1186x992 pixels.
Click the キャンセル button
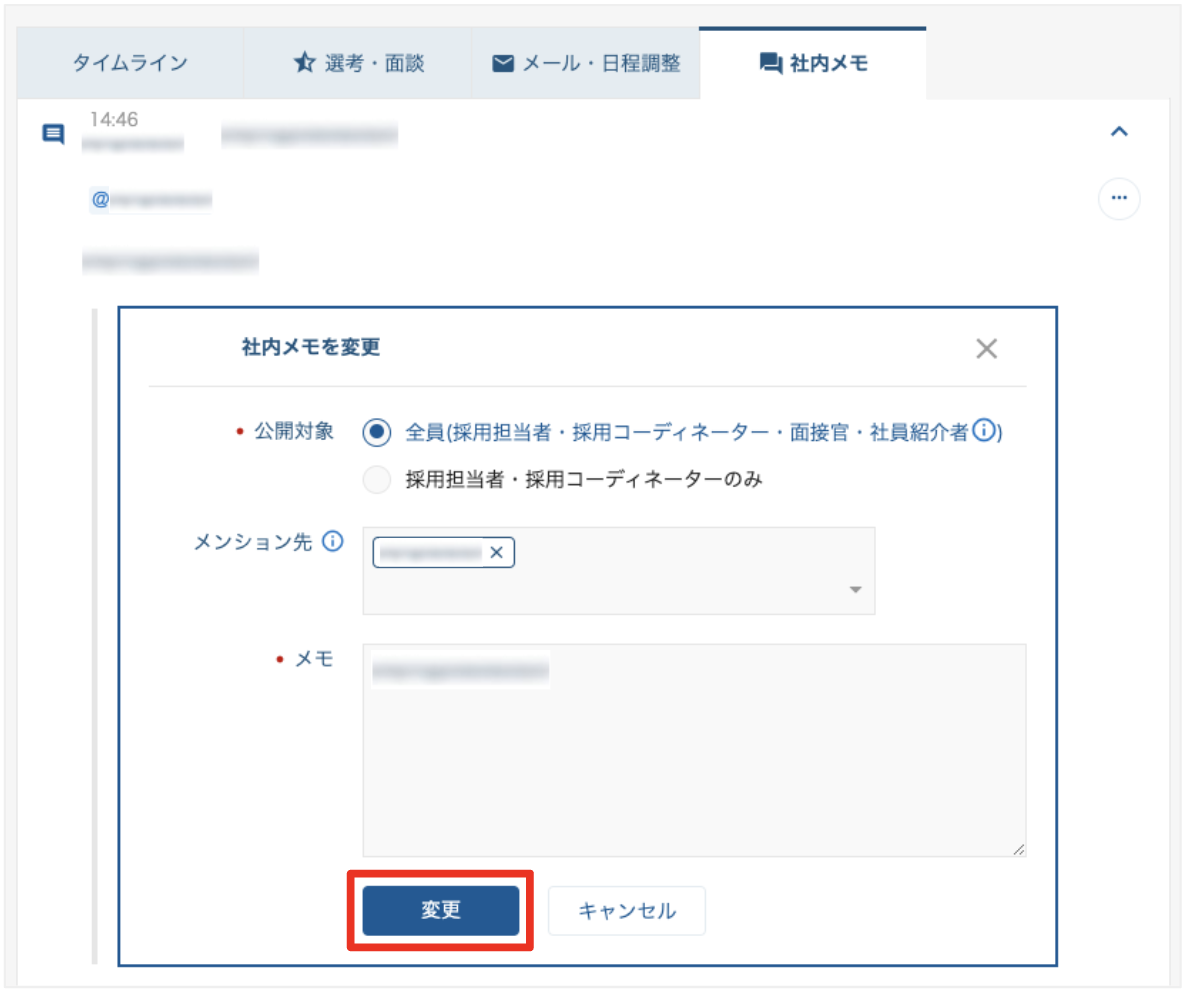(627, 910)
